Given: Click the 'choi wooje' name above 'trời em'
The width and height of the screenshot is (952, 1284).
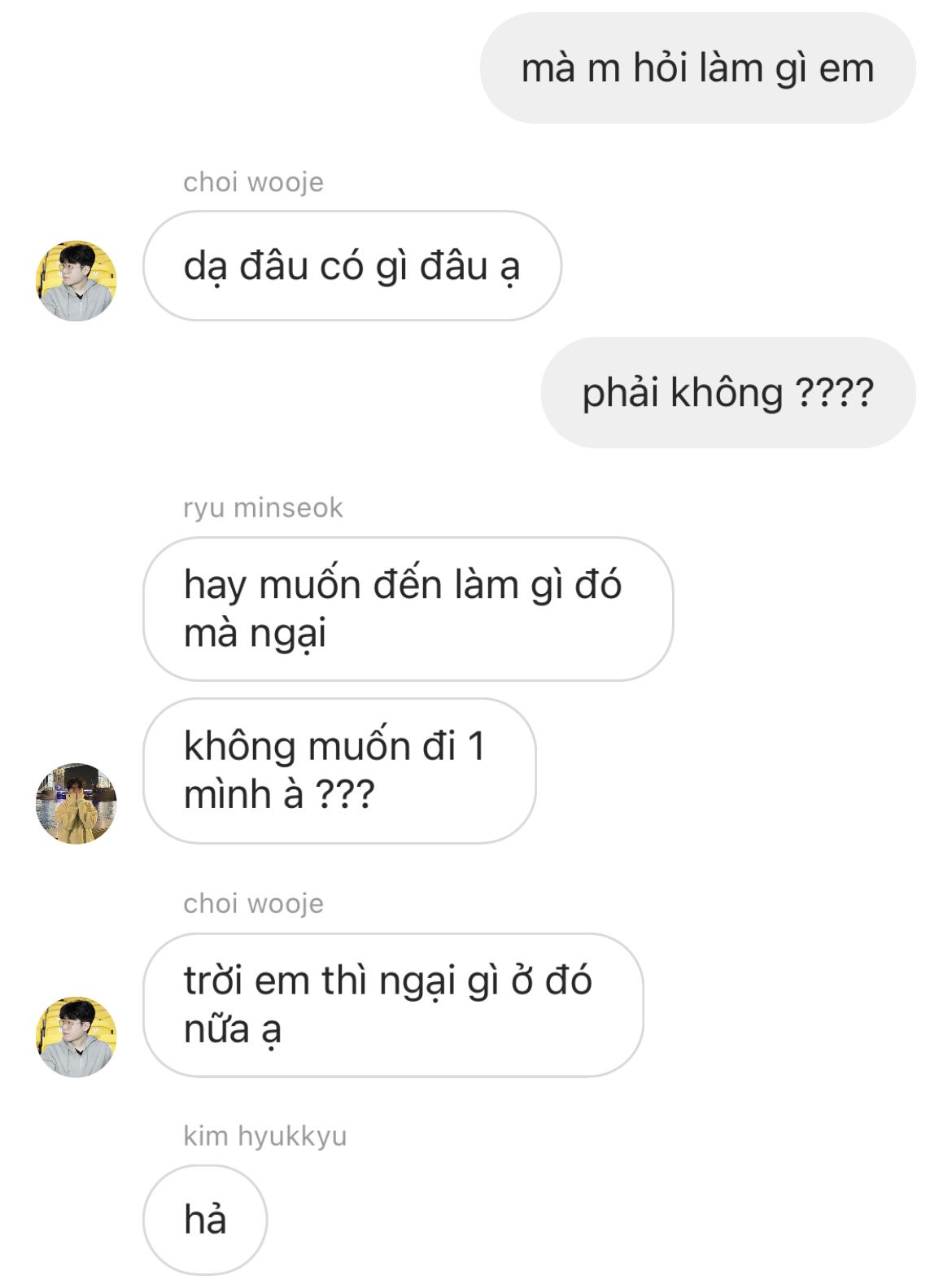Looking at the screenshot, I should click(x=253, y=903).
